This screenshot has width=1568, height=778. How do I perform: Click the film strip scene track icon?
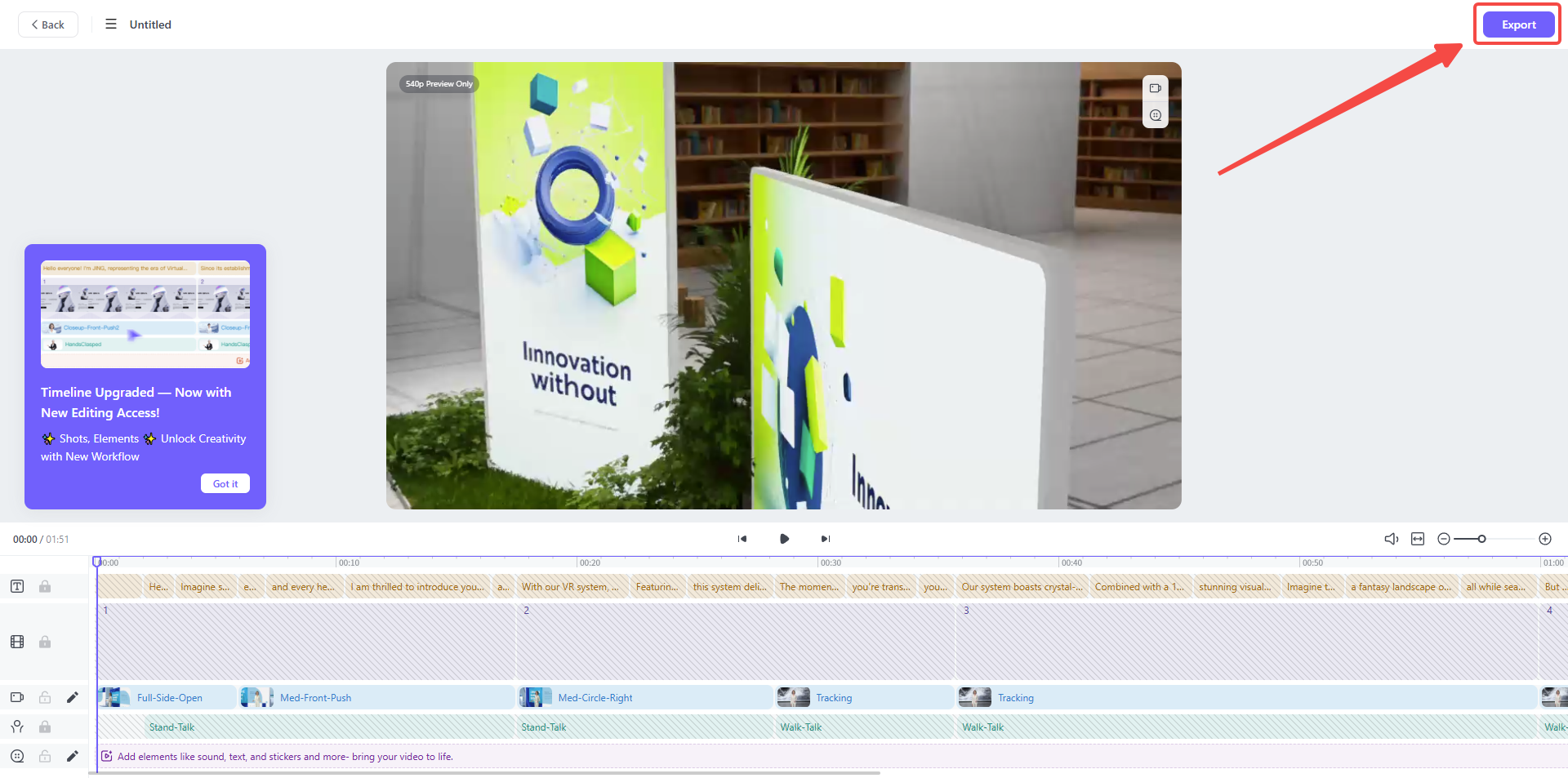[x=17, y=642]
